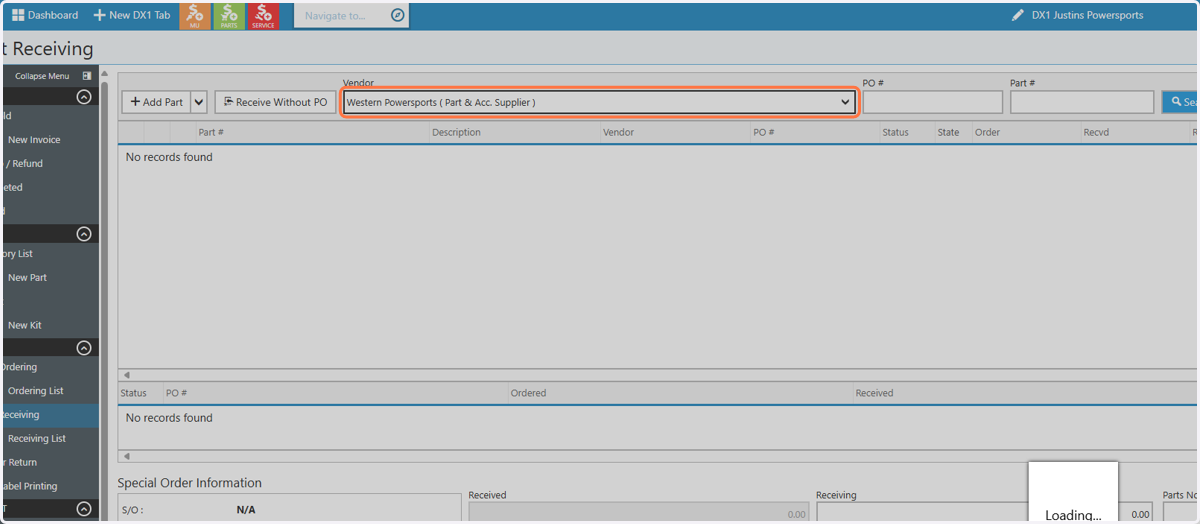The width and height of the screenshot is (1200, 524).
Task: Click the compass icon in Navigate box
Action: (x=398, y=15)
